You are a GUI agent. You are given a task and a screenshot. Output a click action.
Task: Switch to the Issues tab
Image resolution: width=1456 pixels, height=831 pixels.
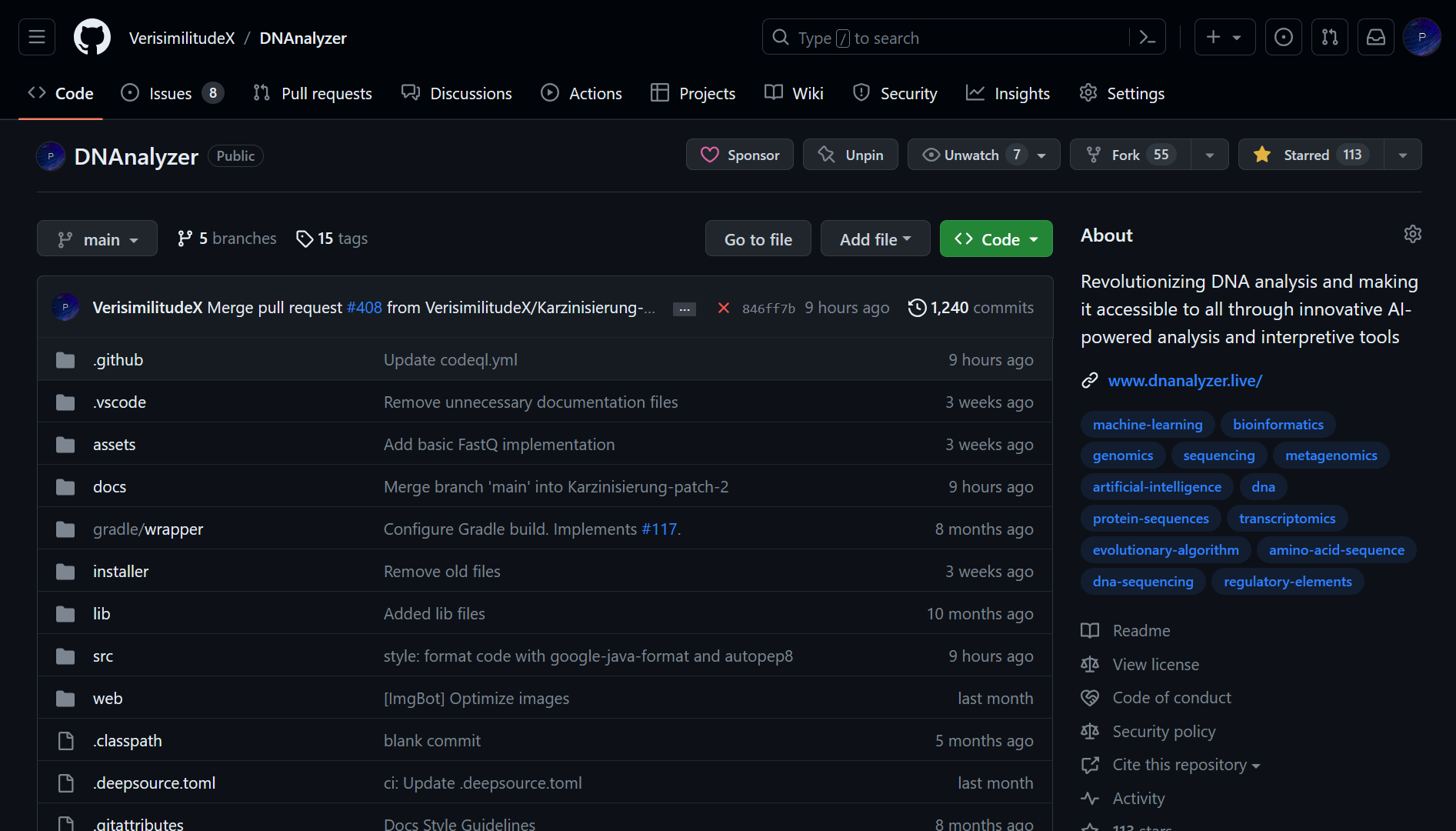click(x=172, y=93)
